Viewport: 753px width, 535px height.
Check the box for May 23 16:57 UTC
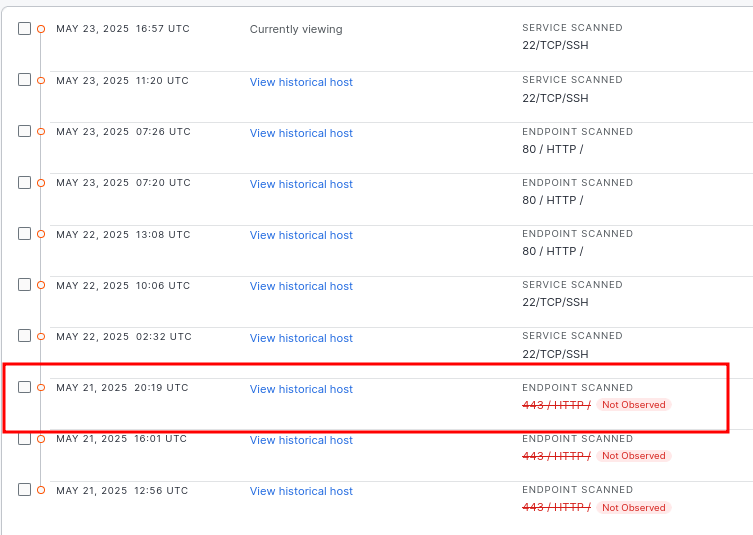point(25,29)
